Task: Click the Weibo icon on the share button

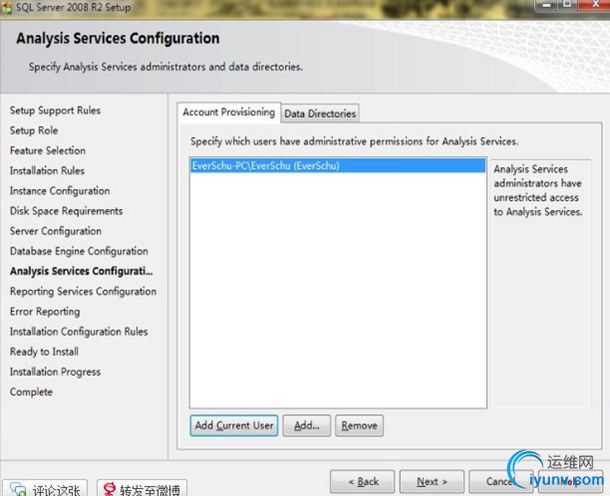Action: point(109,489)
